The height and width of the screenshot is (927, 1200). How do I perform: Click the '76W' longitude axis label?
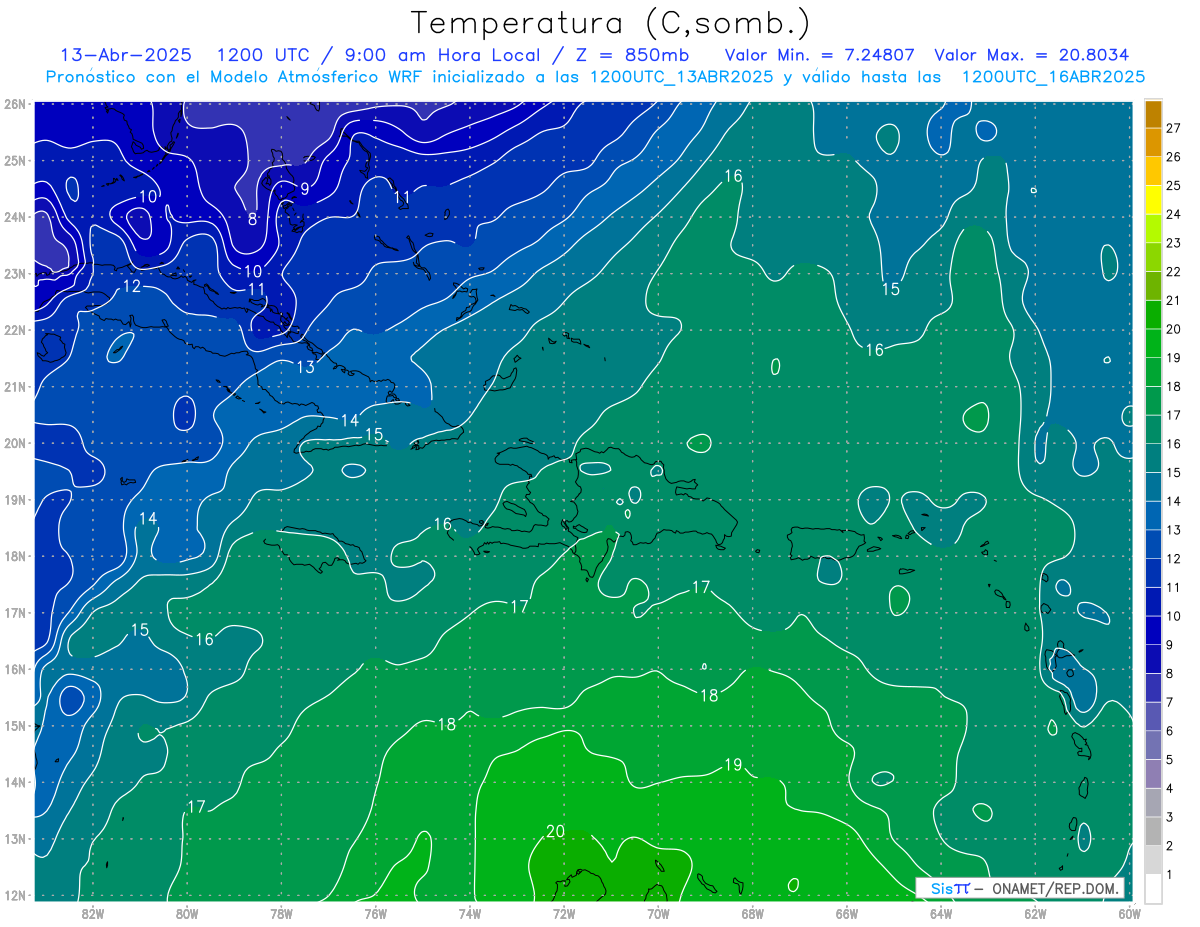[375, 913]
